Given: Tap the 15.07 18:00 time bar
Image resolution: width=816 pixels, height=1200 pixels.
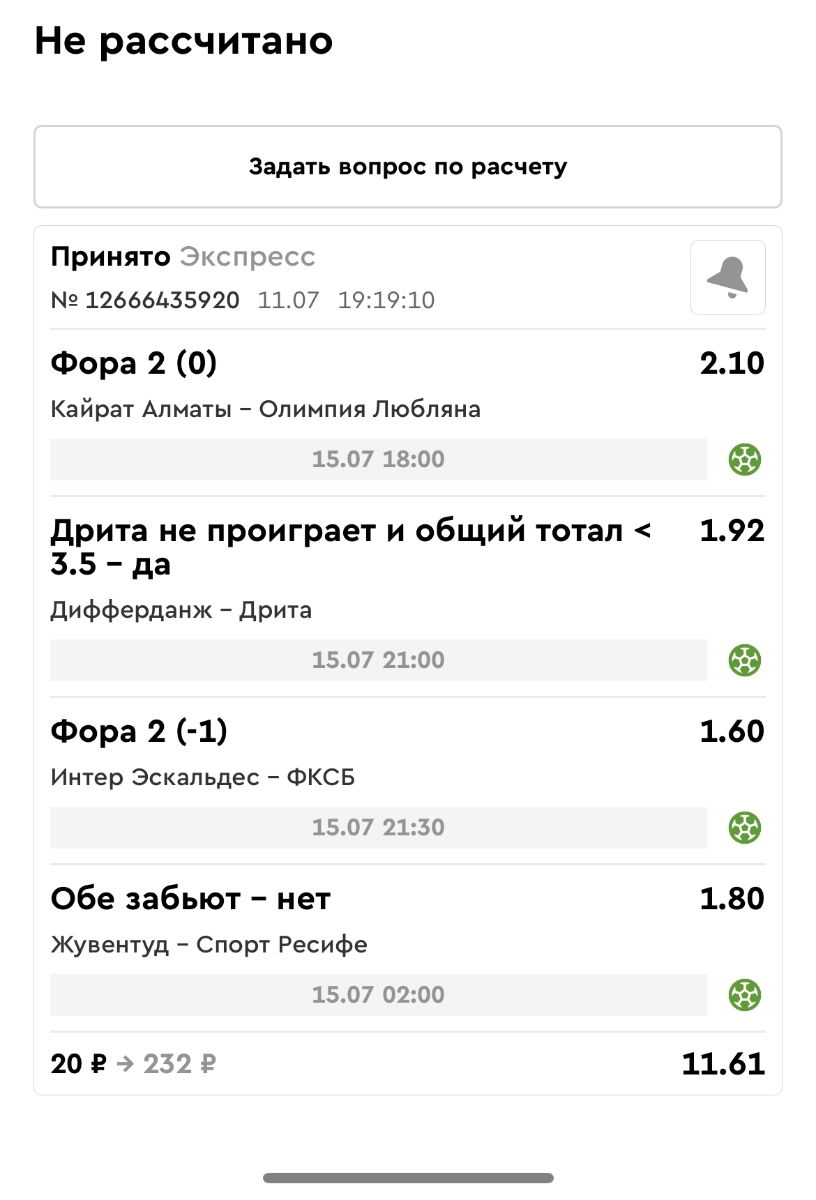Looking at the screenshot, I should tap(378, 460).
